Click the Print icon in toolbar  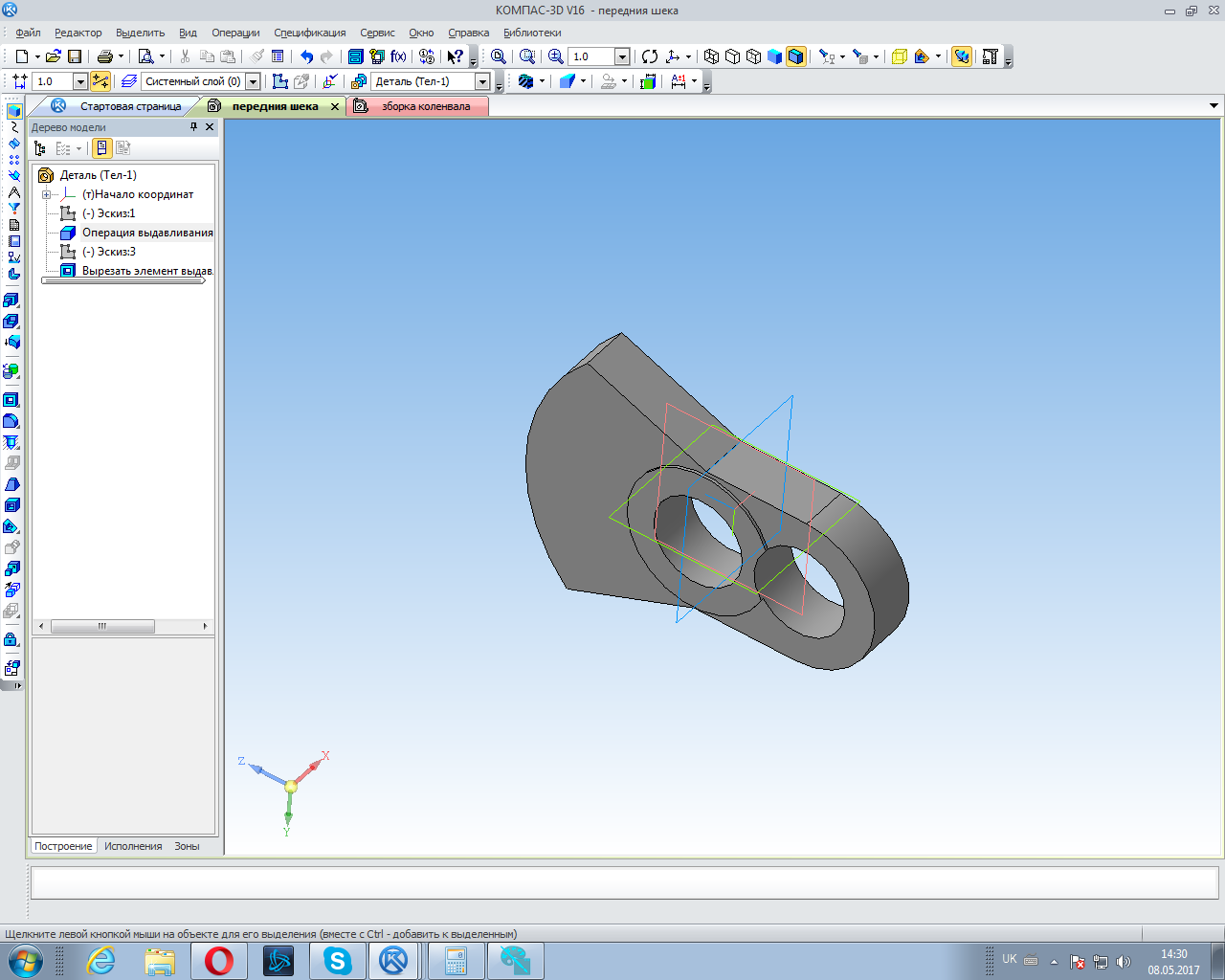point(105,56)
